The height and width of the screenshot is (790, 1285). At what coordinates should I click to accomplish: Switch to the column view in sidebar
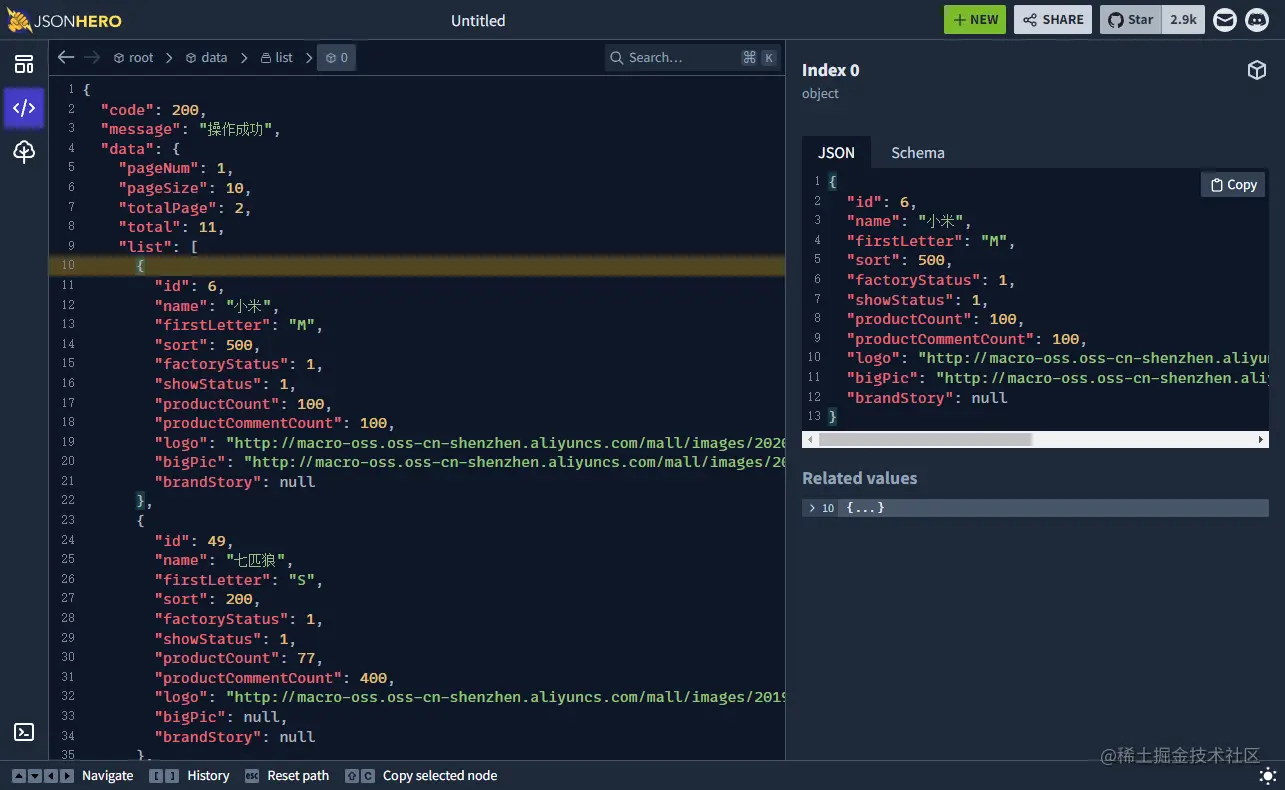23,63
